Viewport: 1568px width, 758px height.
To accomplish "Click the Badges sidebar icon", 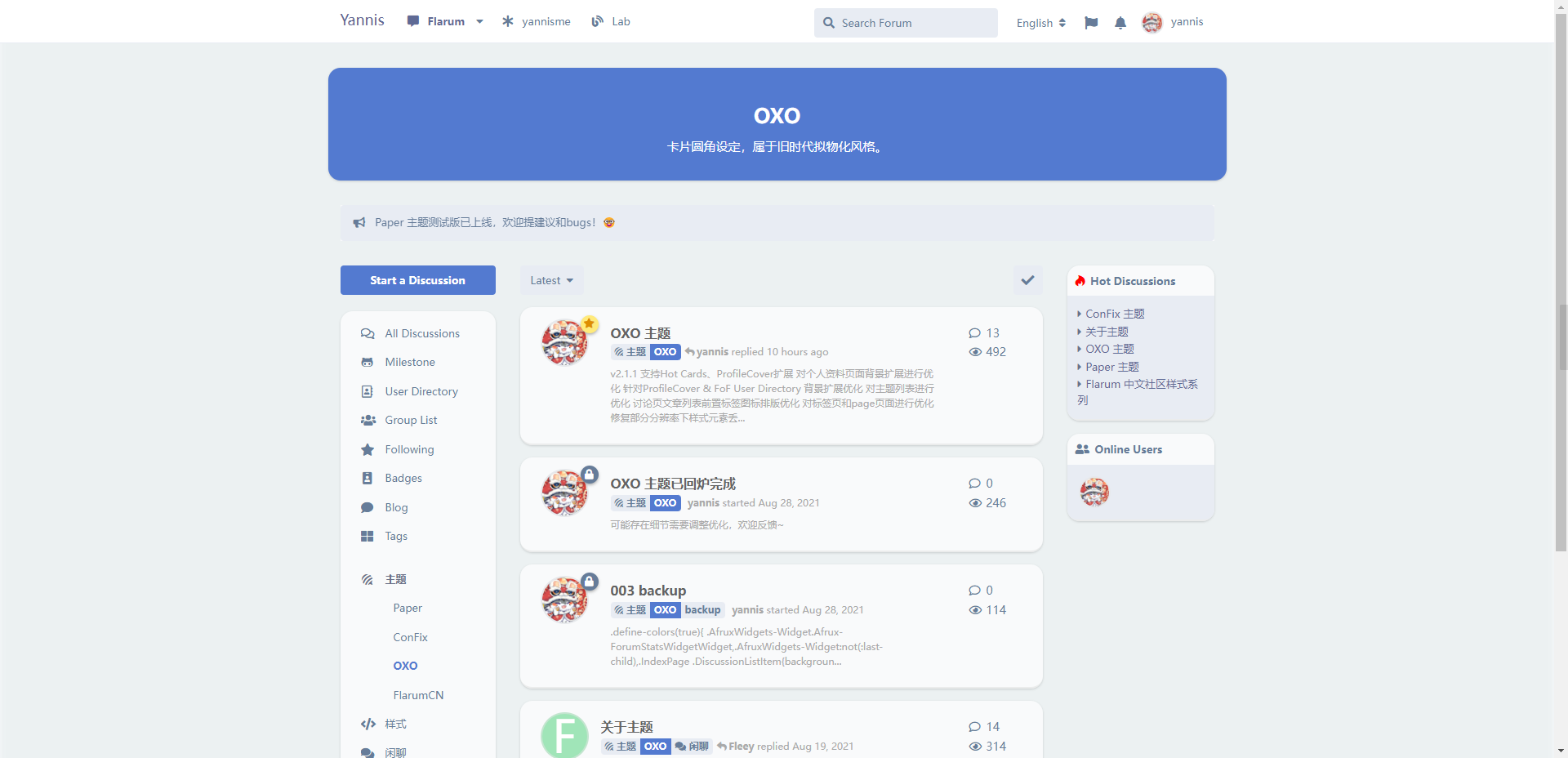I will coord(367,478).
